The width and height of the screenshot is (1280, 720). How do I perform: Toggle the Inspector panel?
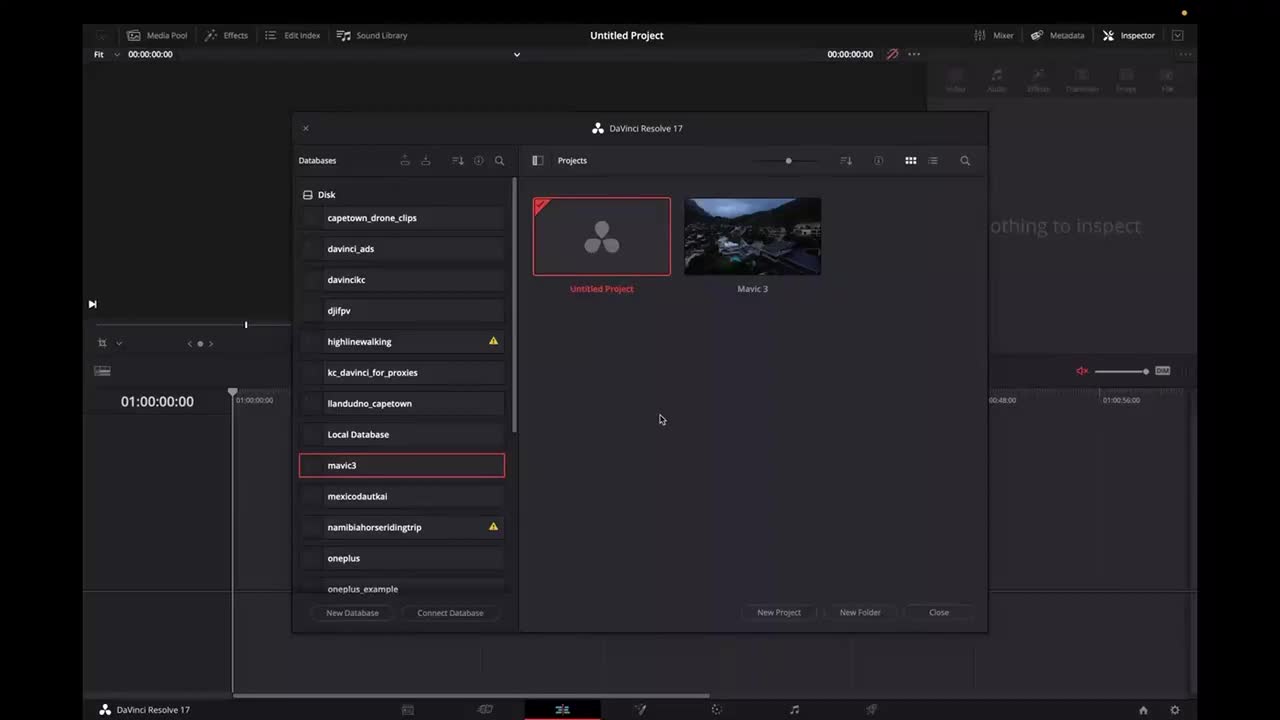1129,35
